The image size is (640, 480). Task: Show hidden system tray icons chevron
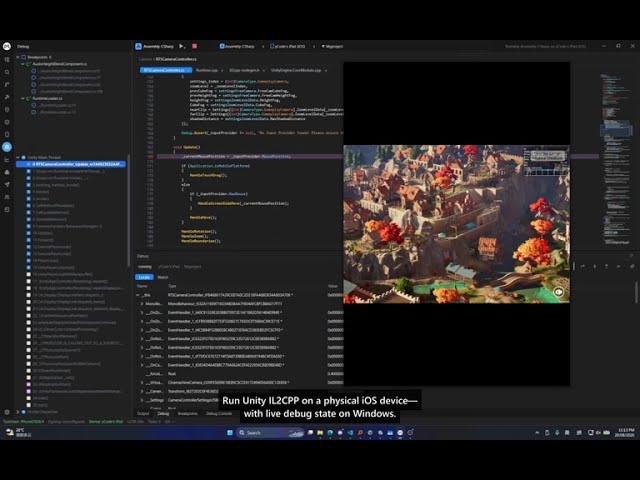pos(537,433)
